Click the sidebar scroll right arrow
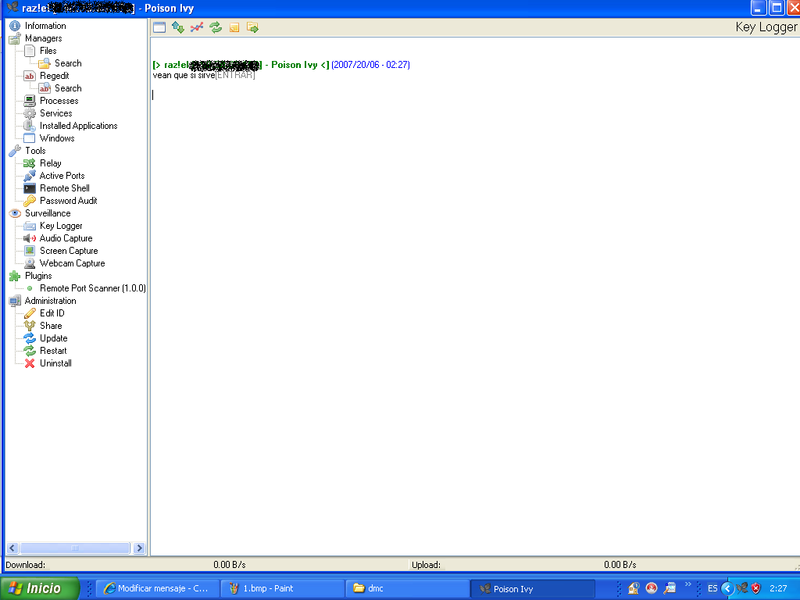The height and width of the screenshot is (600, 800). tap(139, 548)
